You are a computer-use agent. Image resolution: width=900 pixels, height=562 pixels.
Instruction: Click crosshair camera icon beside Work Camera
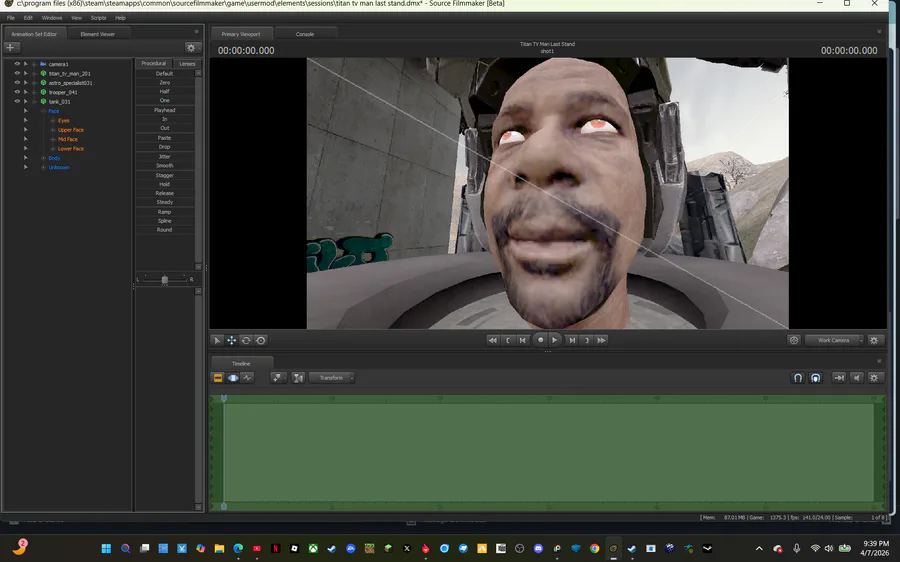click(x=794, y=340)
